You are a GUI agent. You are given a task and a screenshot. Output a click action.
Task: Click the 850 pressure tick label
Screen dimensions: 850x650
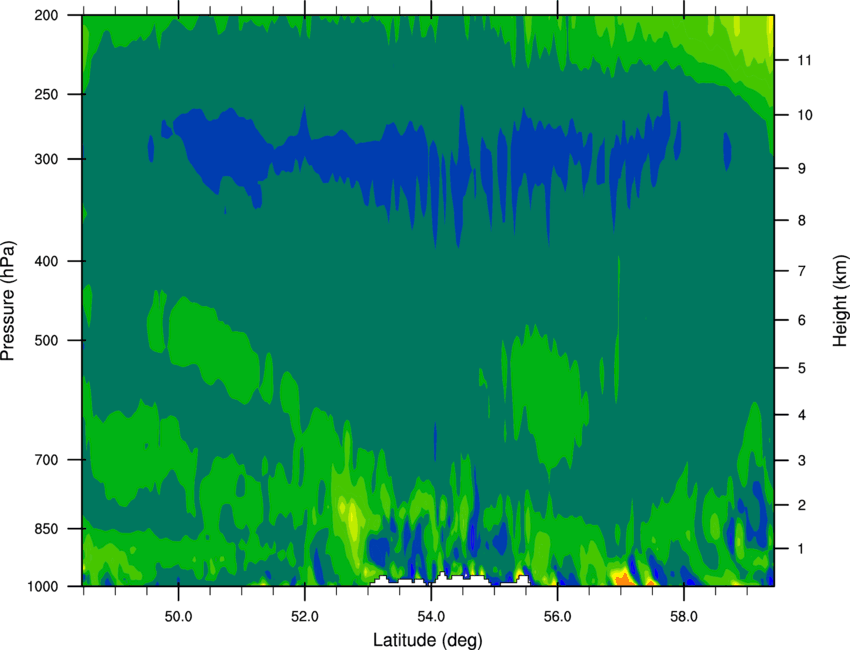coord(47,529)
